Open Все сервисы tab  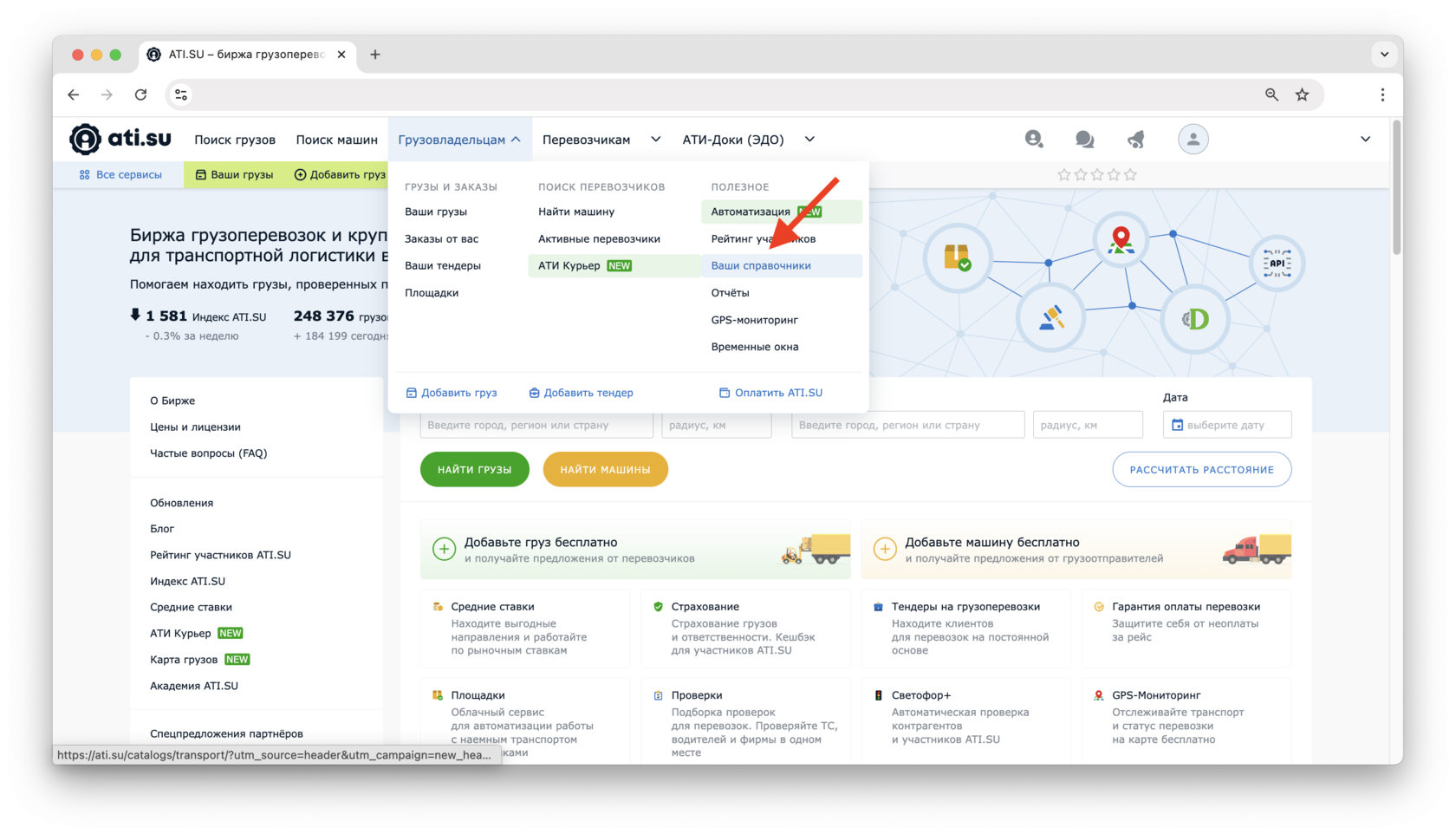pyautogui.click(x=120, y=174)
